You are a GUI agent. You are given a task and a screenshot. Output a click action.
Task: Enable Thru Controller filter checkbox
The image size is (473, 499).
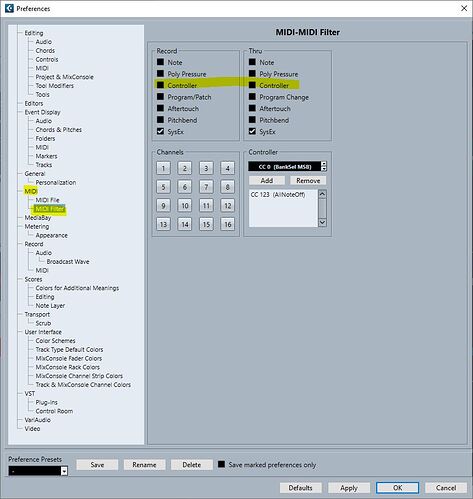pos(252,85)
